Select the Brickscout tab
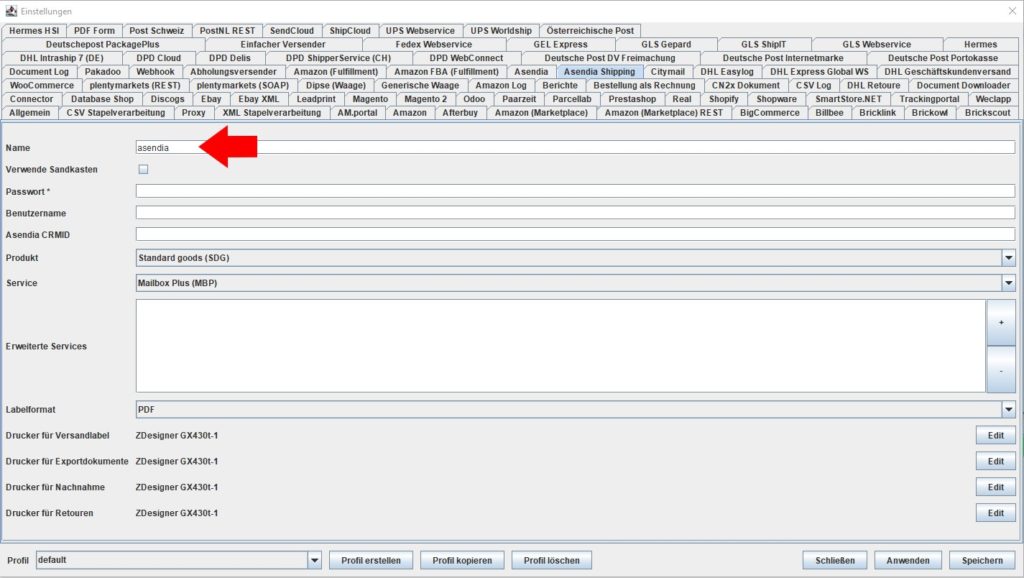Viewport: 1024px width, 578px height. coord(987,113)
